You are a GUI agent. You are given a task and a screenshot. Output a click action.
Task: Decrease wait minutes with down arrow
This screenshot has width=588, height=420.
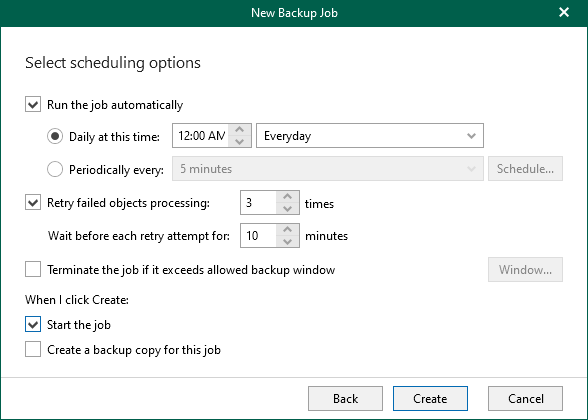pos(288,242)
